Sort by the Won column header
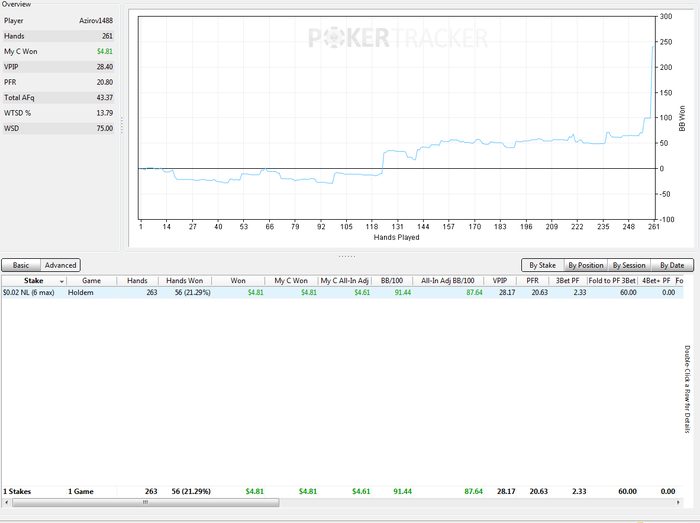This screenshot has width=700, height=523. (238, 281)
